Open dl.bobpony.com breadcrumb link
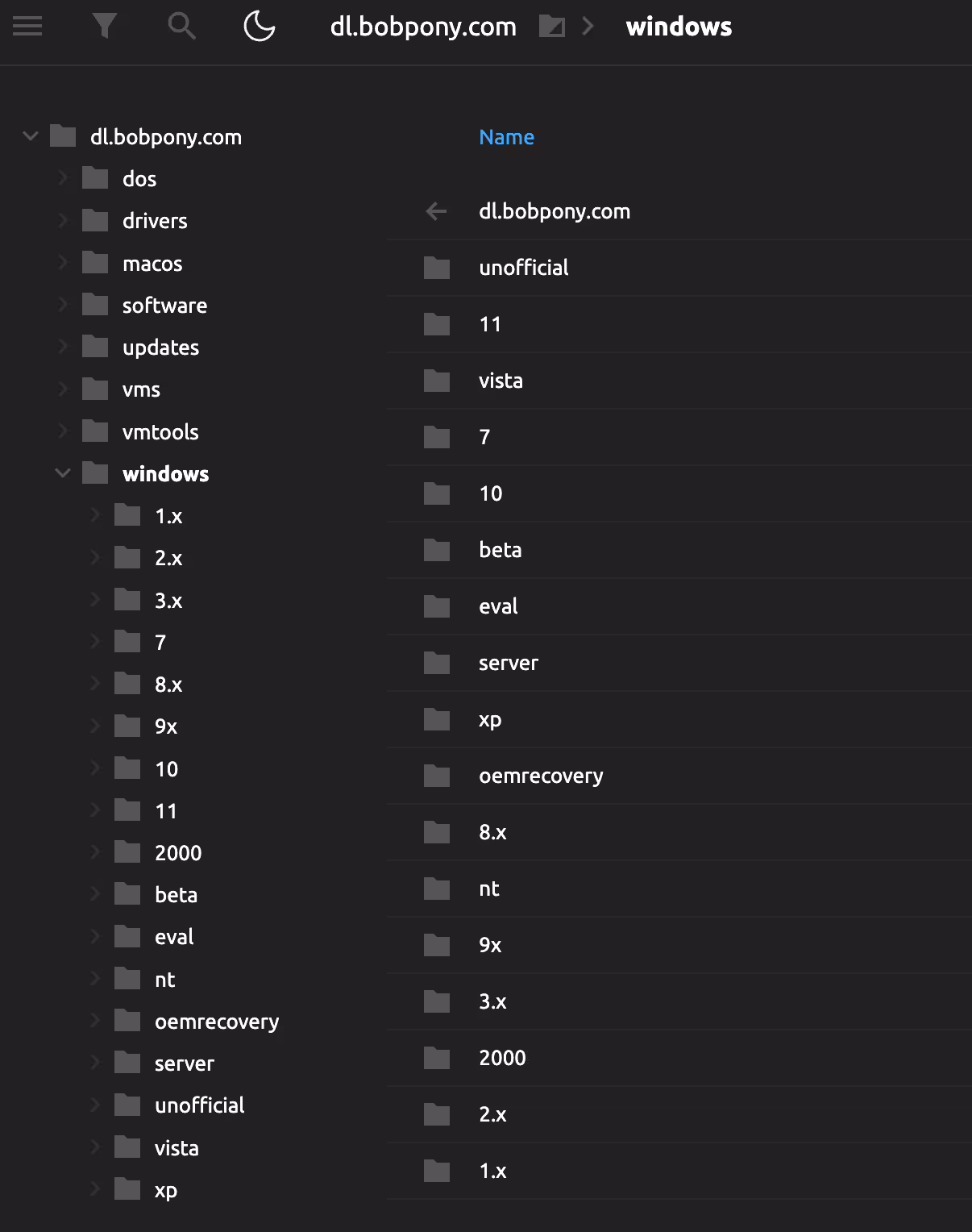The height and width of the screenshot is (1232, 972). pyautogui.click(x=423, y=27)
